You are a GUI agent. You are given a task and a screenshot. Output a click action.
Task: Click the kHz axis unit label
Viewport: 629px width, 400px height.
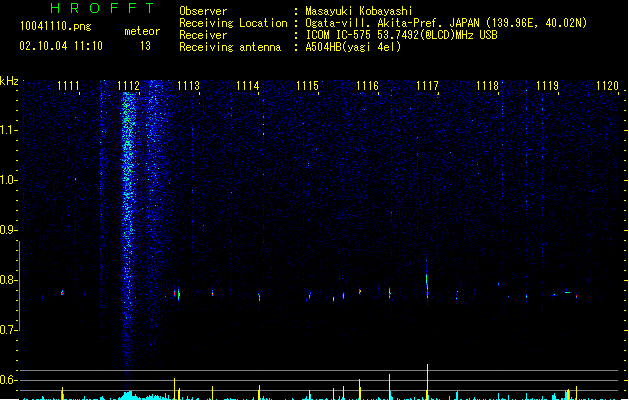pos(9,81)
